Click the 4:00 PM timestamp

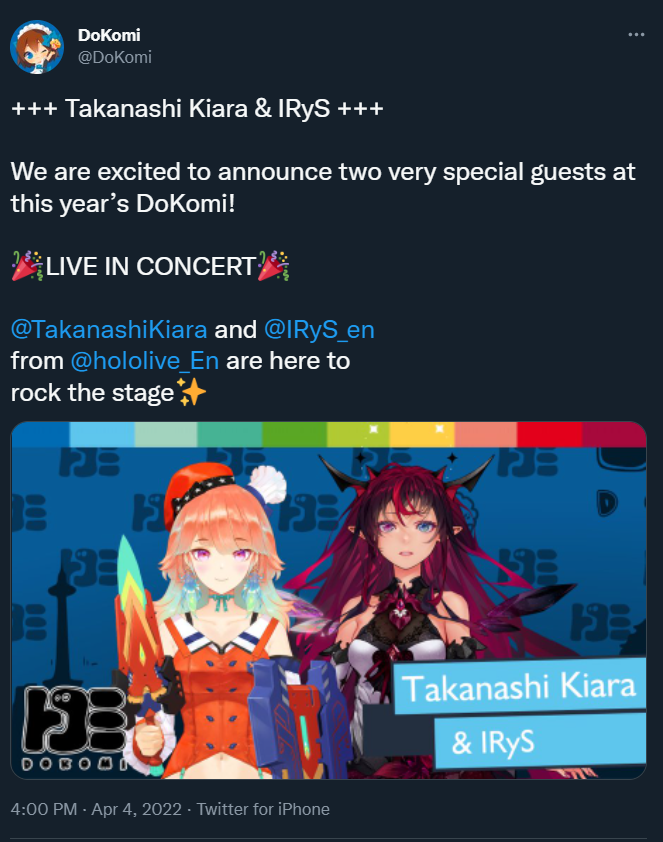pyautogui.click(x=43, y=809)
